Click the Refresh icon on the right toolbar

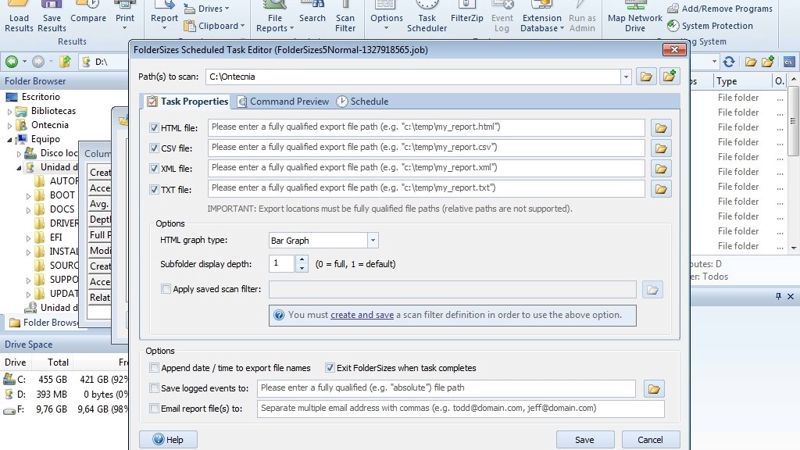pos(729,62)
